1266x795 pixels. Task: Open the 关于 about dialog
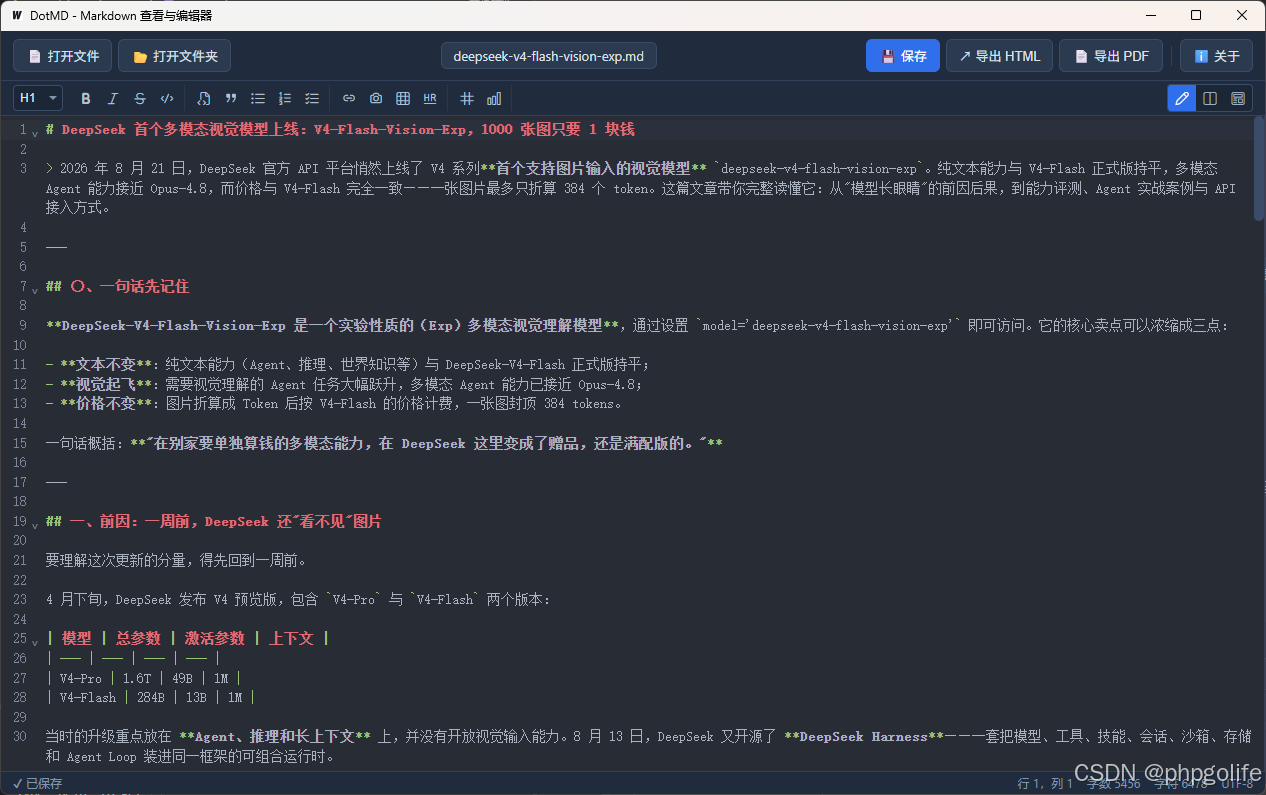[x=1216, y=56]
